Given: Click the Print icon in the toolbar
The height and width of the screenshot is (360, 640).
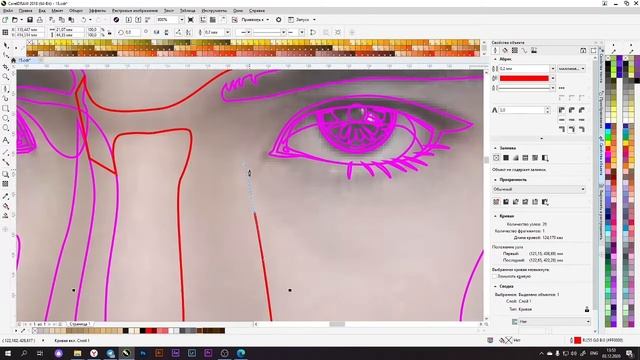Looking at the screenshot, I should (x=40, y=20).
